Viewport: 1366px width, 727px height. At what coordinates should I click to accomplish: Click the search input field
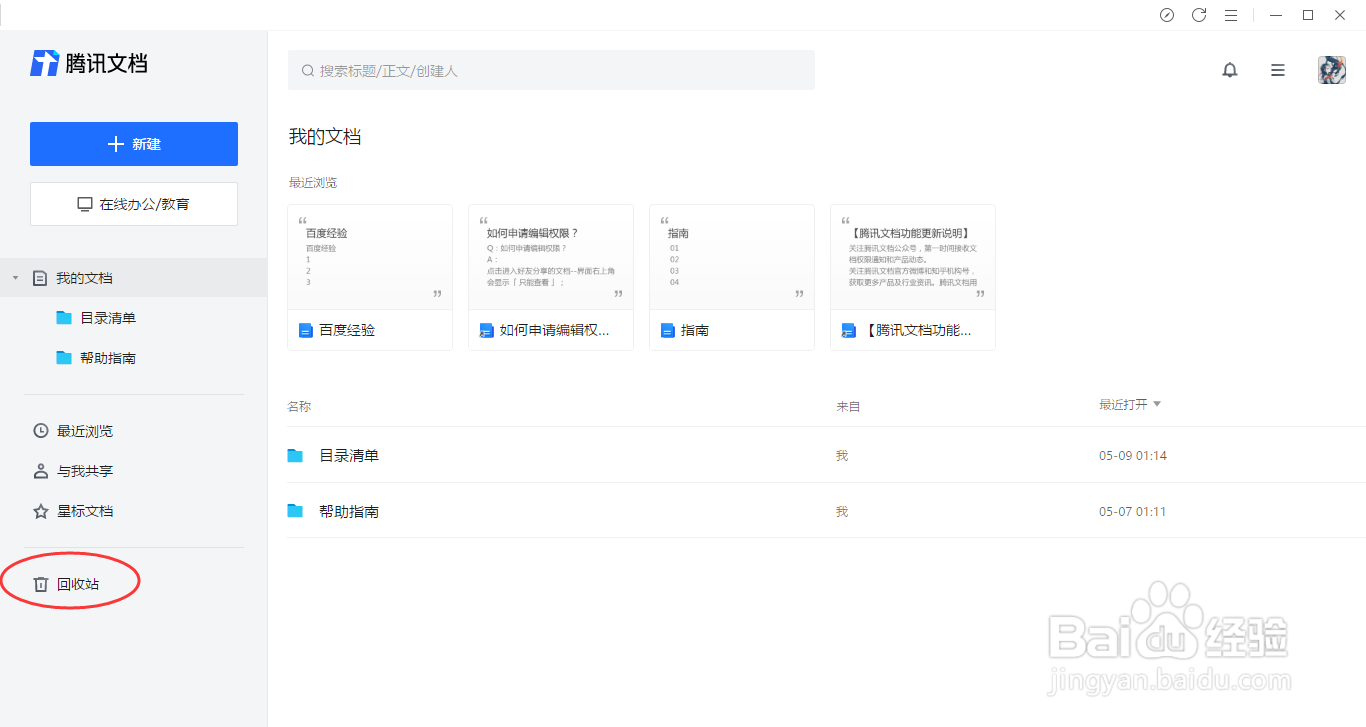550,70
